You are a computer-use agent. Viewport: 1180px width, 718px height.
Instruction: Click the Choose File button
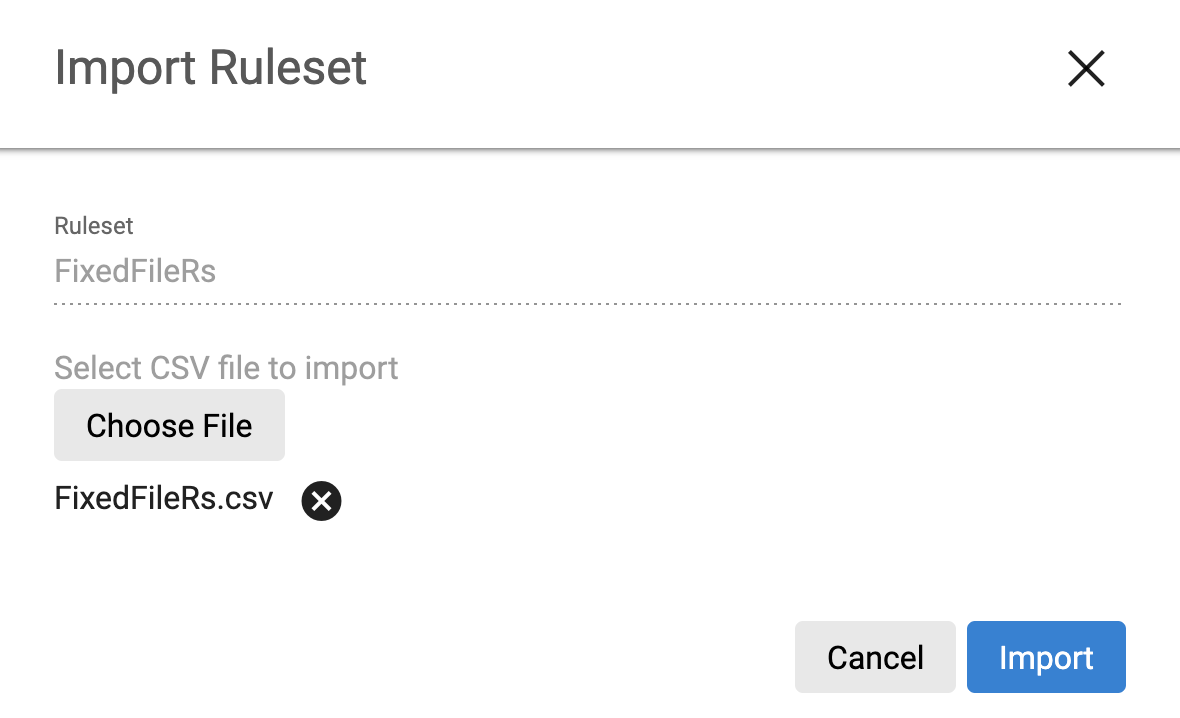[x=169, y=426]
